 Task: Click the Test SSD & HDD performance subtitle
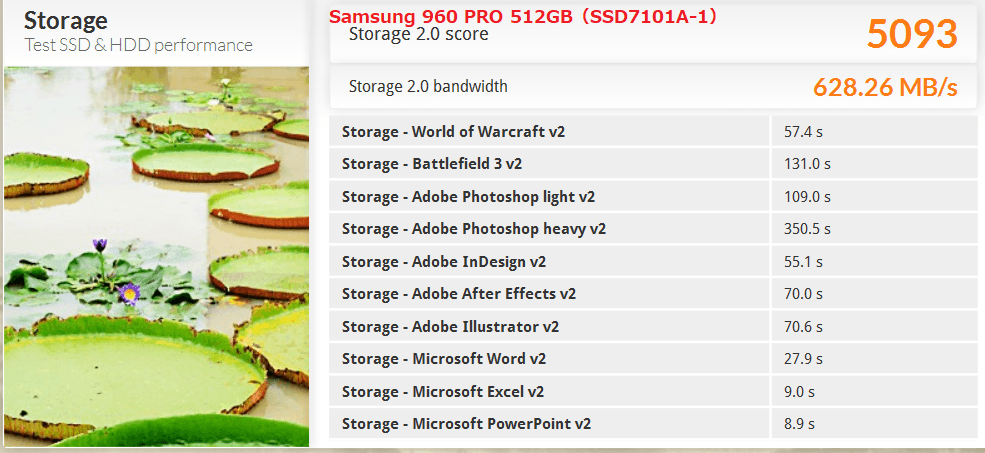point(138,45)
